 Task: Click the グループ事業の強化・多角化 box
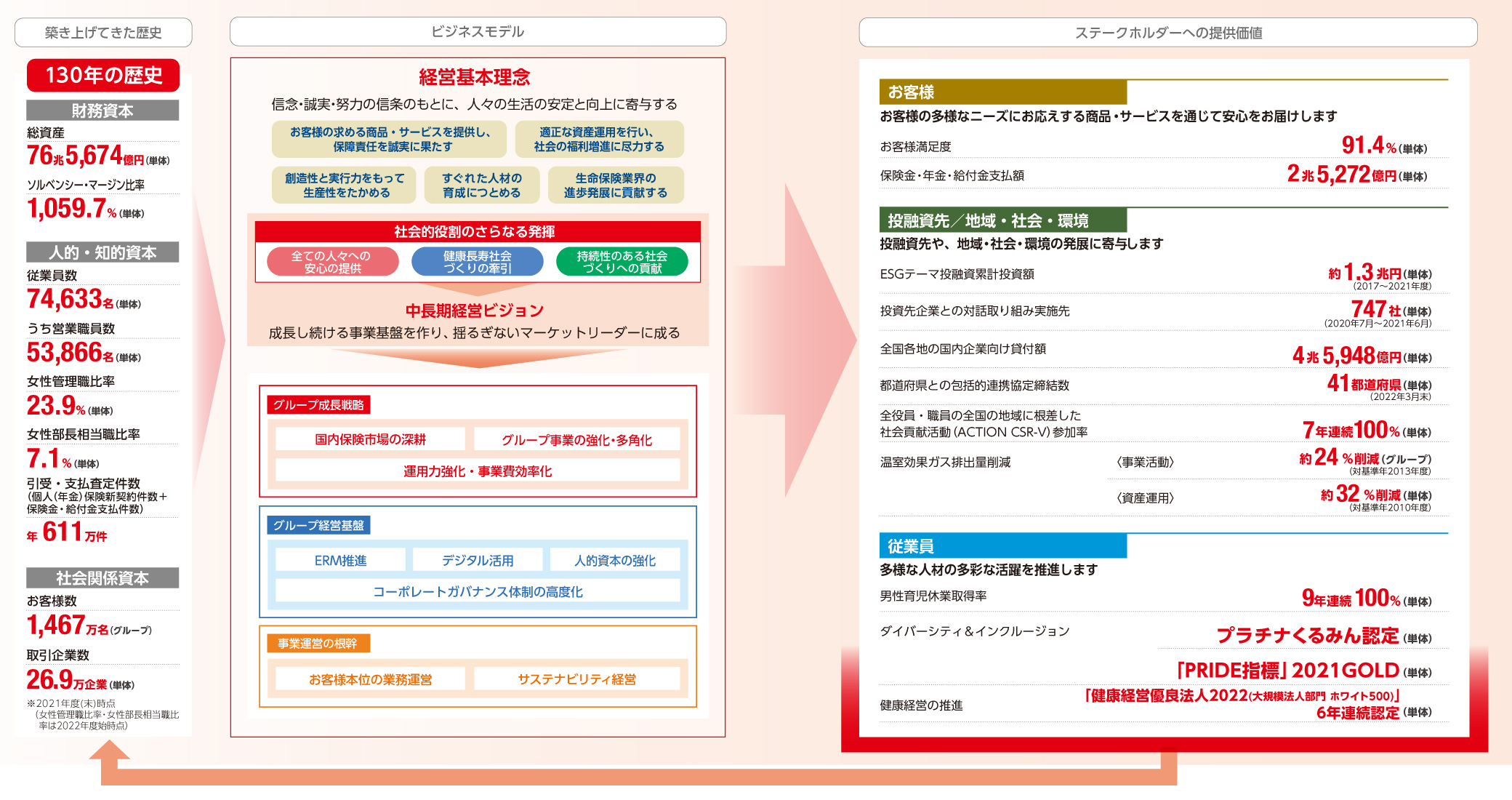click(576, 439)
